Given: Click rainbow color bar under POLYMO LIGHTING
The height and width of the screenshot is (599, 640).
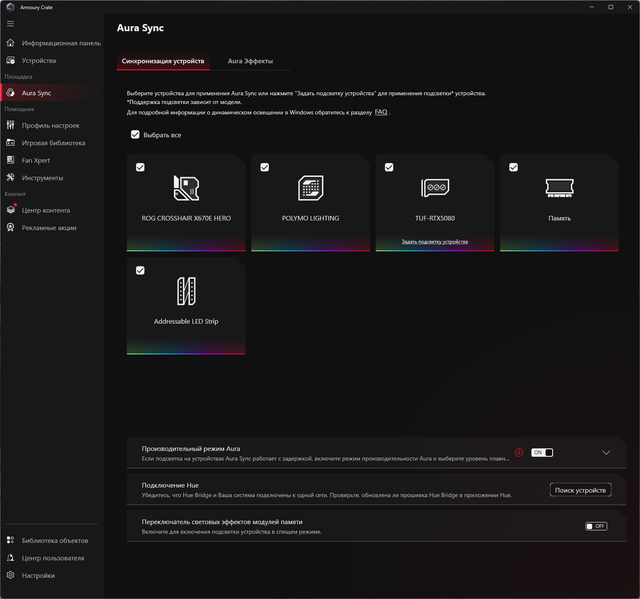Looking at the screenshot, I should [311, 250].
